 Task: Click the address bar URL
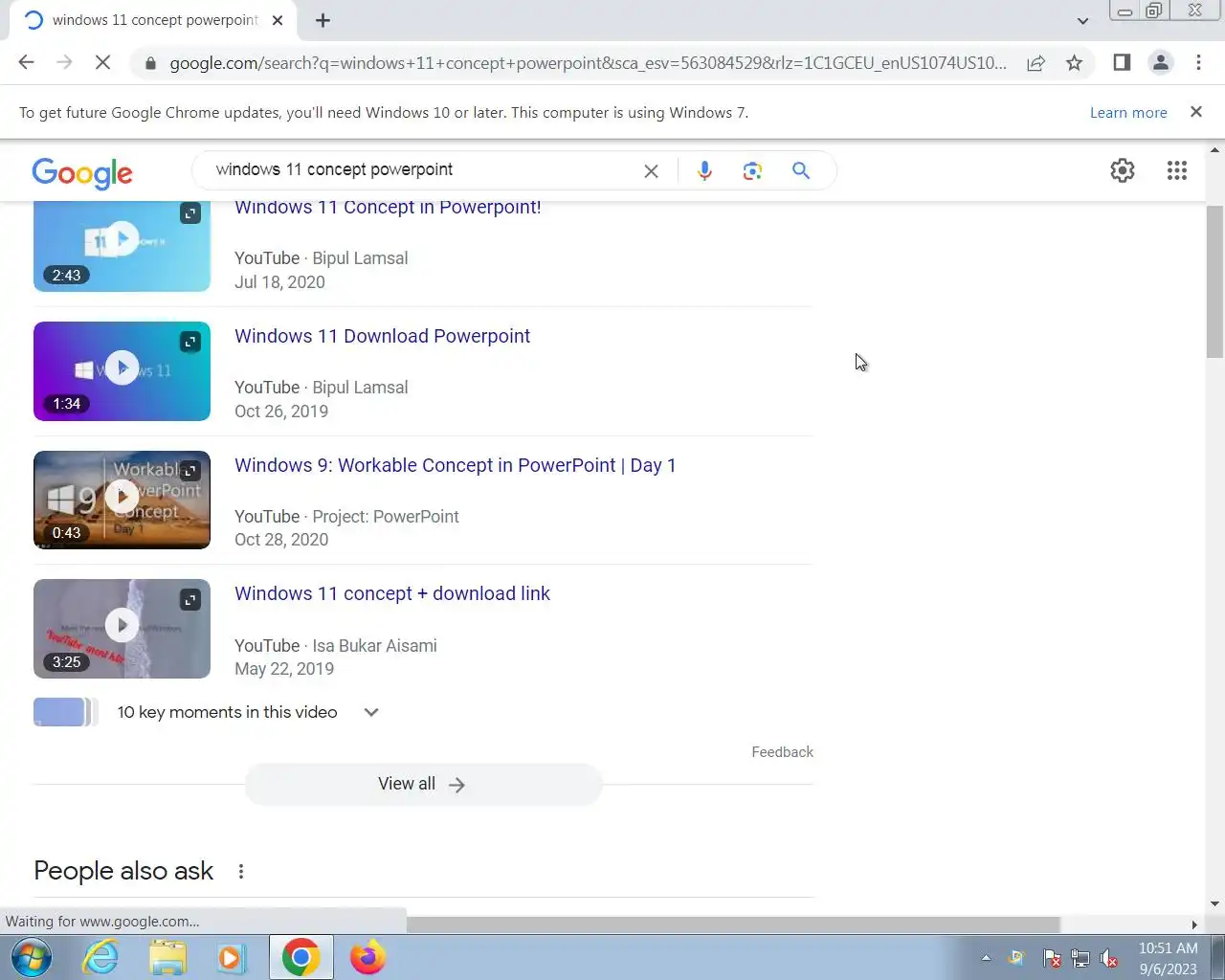tap(588, 63)
